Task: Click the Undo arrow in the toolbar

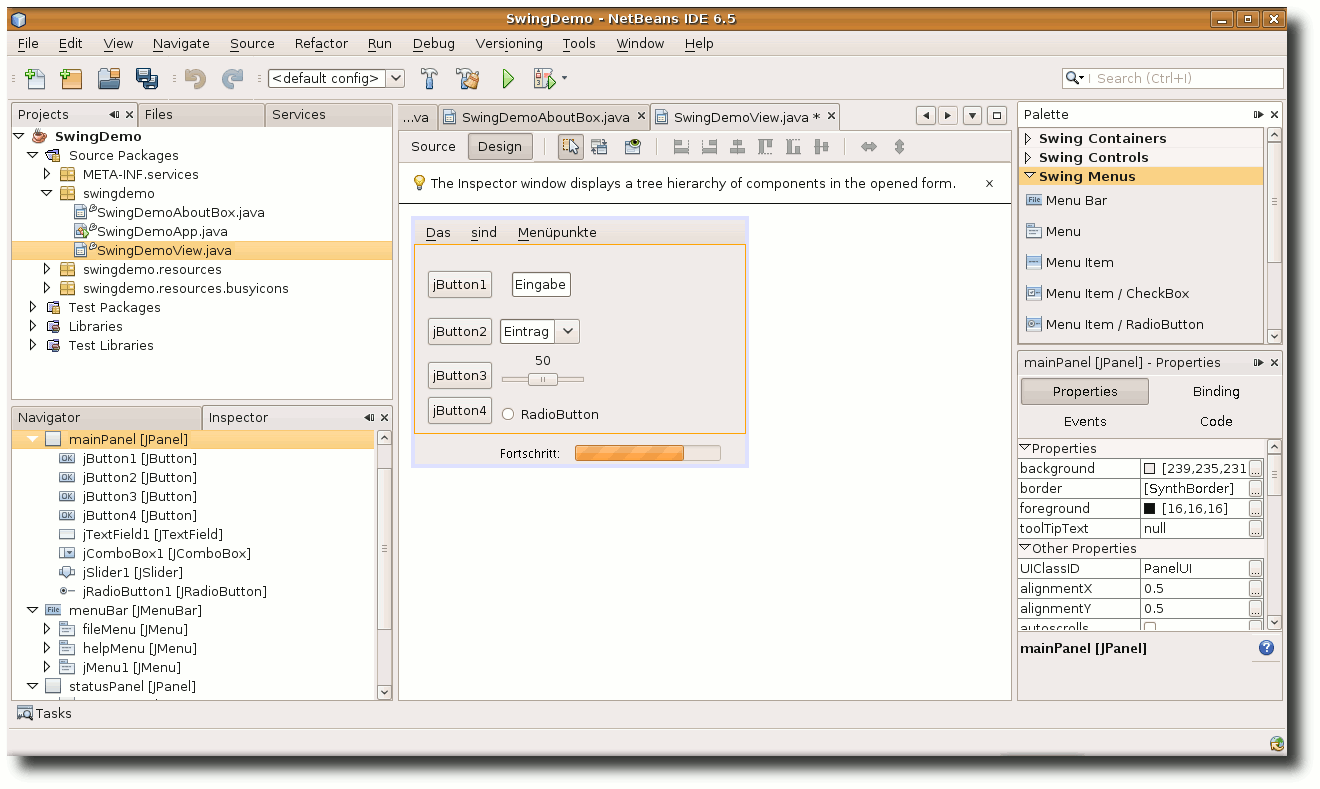Action: 195,78
